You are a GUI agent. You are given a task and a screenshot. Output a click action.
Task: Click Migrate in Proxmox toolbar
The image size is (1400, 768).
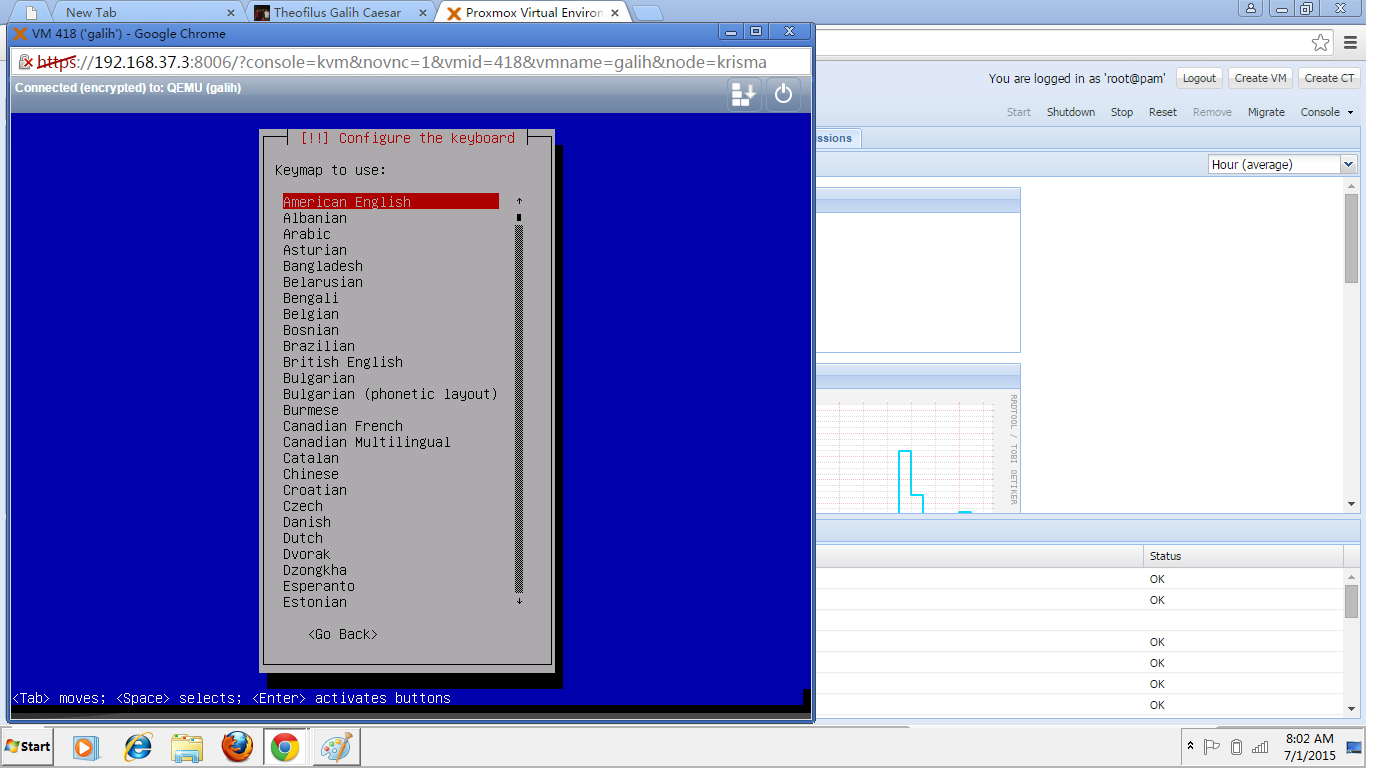coord(1266,112)
